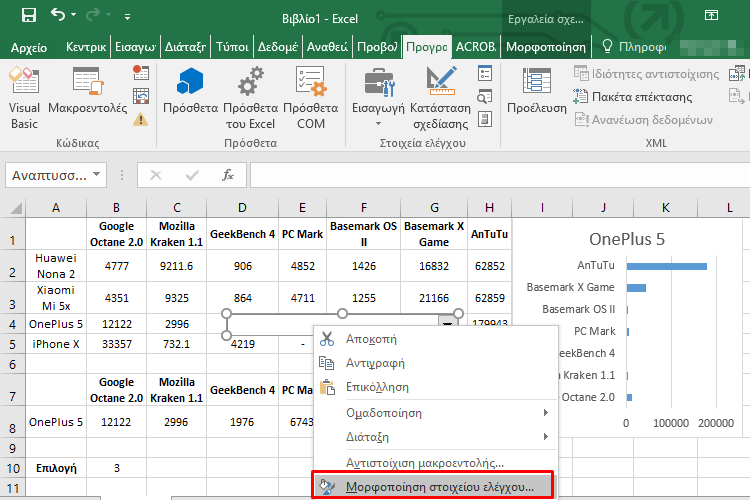Viewport: 750px width, 500px height.
Task: Click the XML import icon
Action: point(737,74)
